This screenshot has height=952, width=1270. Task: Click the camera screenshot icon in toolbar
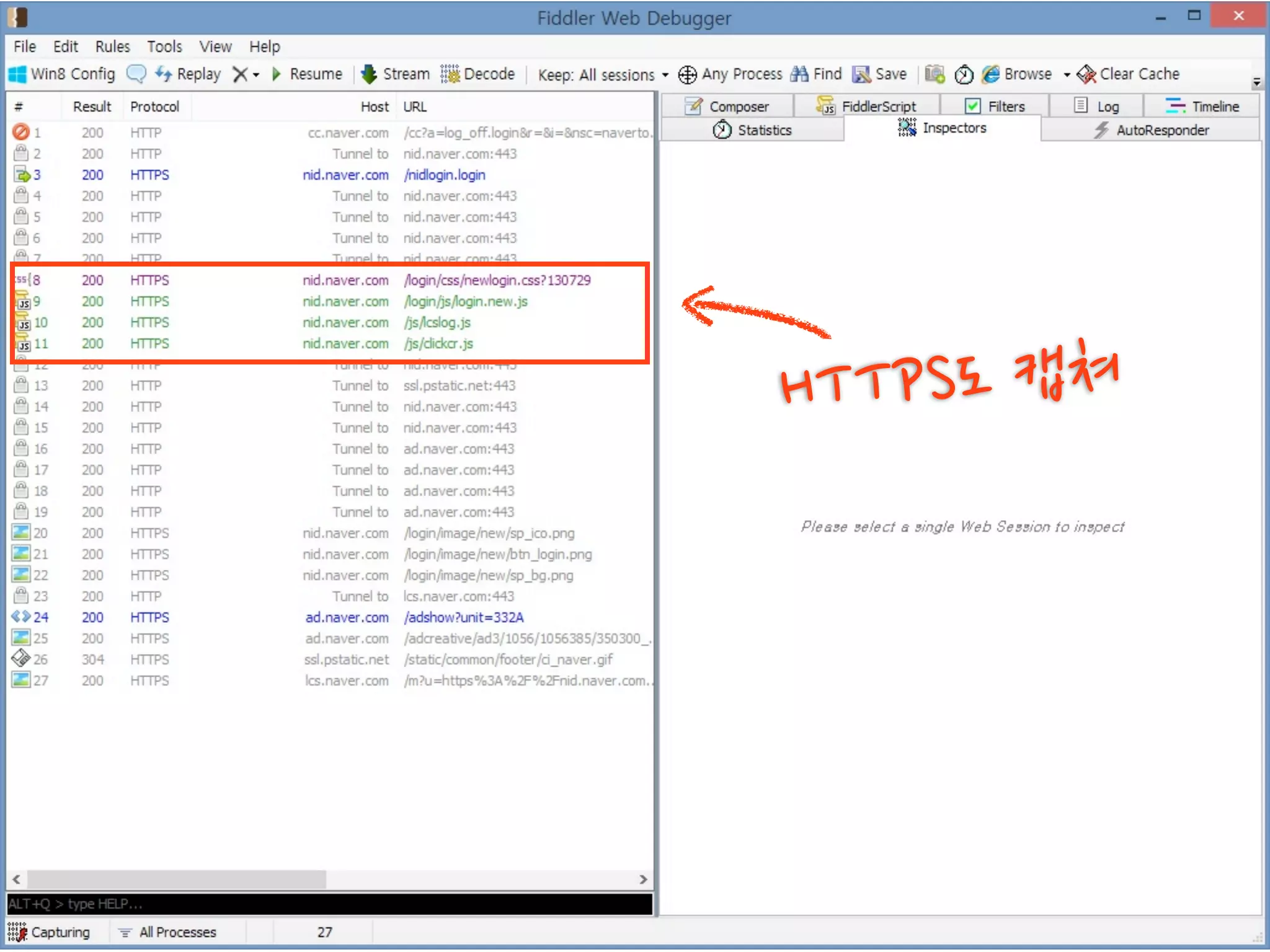tap(934, 74)
